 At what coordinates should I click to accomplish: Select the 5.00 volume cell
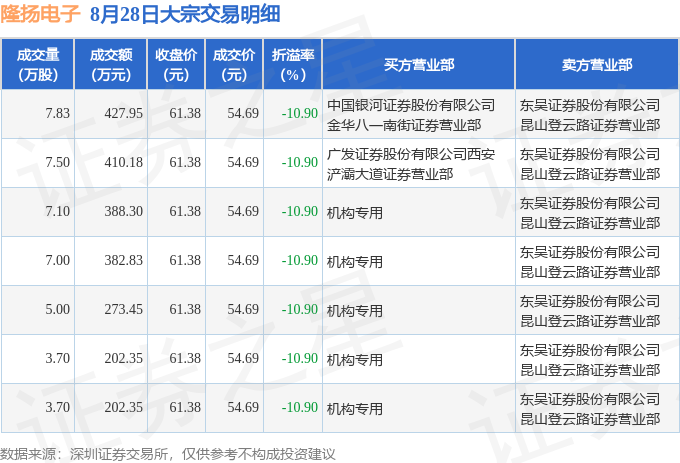pyautogui.click(x=38, y=310)
